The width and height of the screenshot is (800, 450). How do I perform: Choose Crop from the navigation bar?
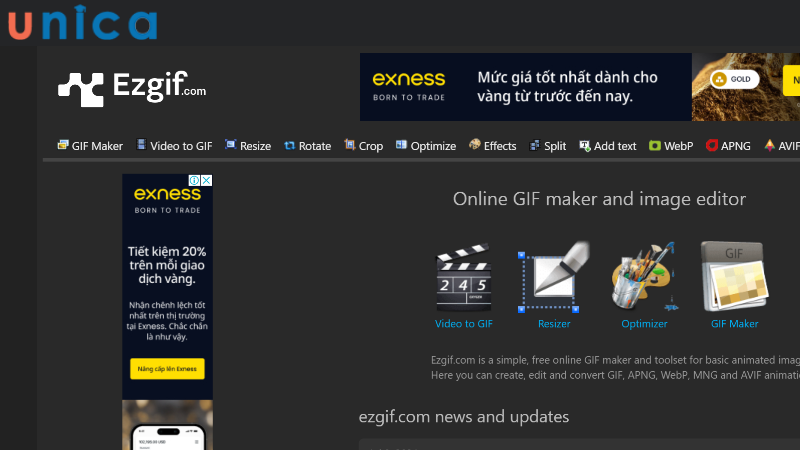tap(364, 146)
